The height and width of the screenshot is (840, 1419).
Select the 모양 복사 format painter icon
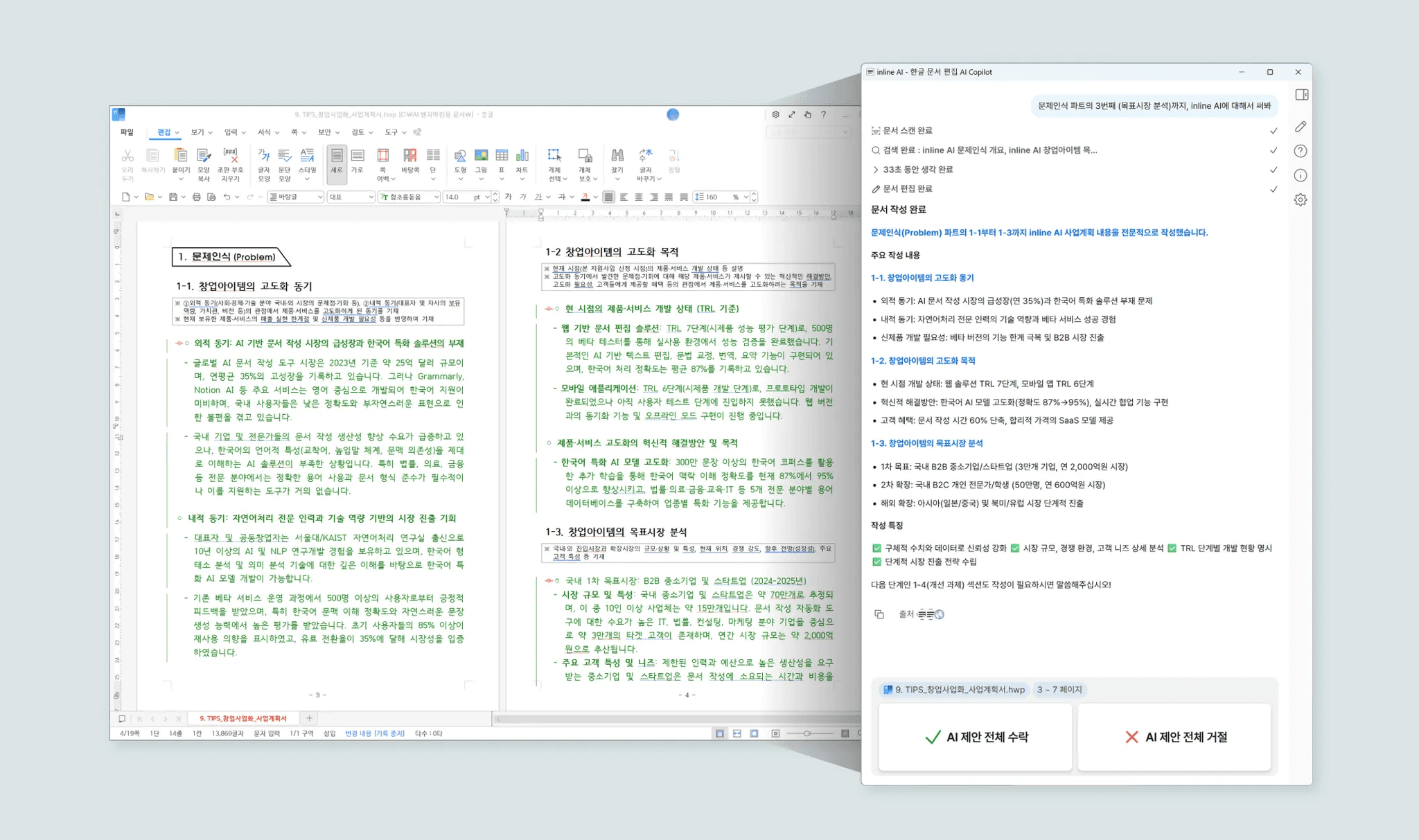204,156
